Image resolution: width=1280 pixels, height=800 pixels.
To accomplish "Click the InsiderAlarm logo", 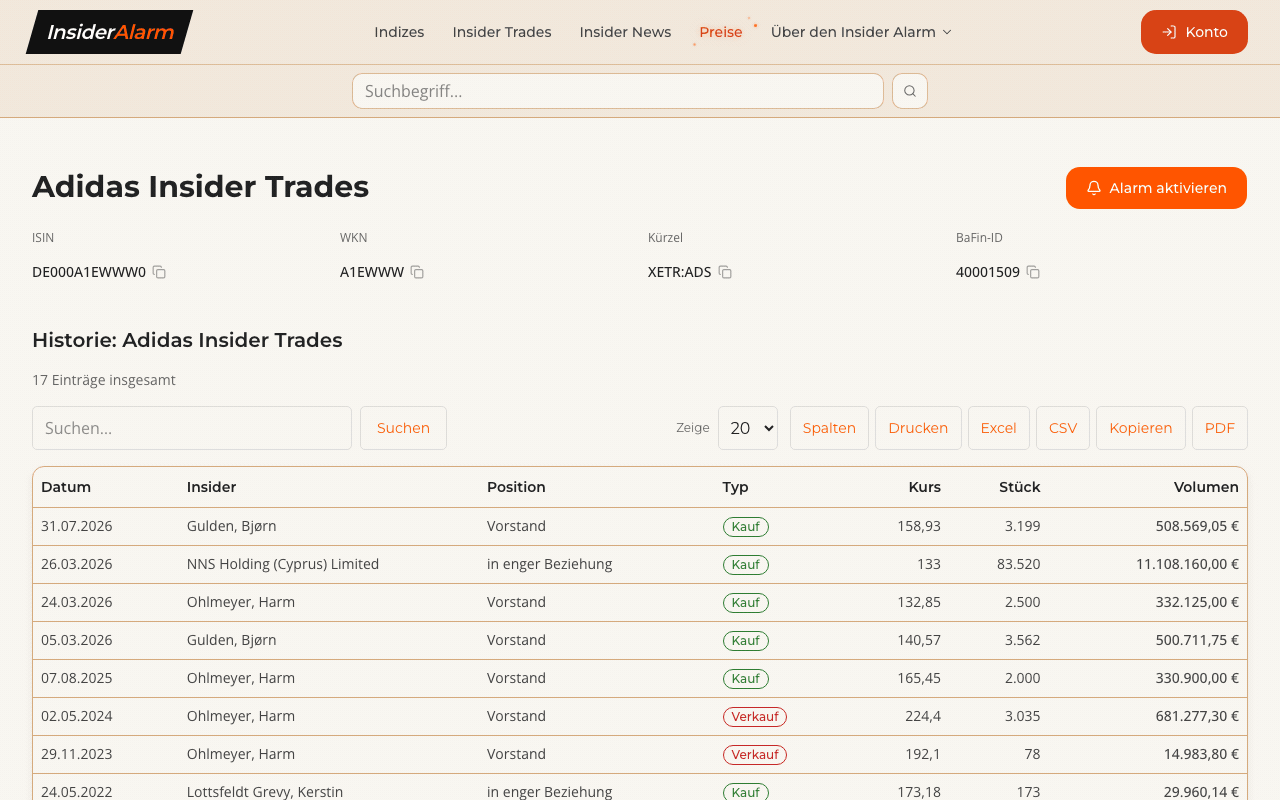I will [x=109, y=32].
